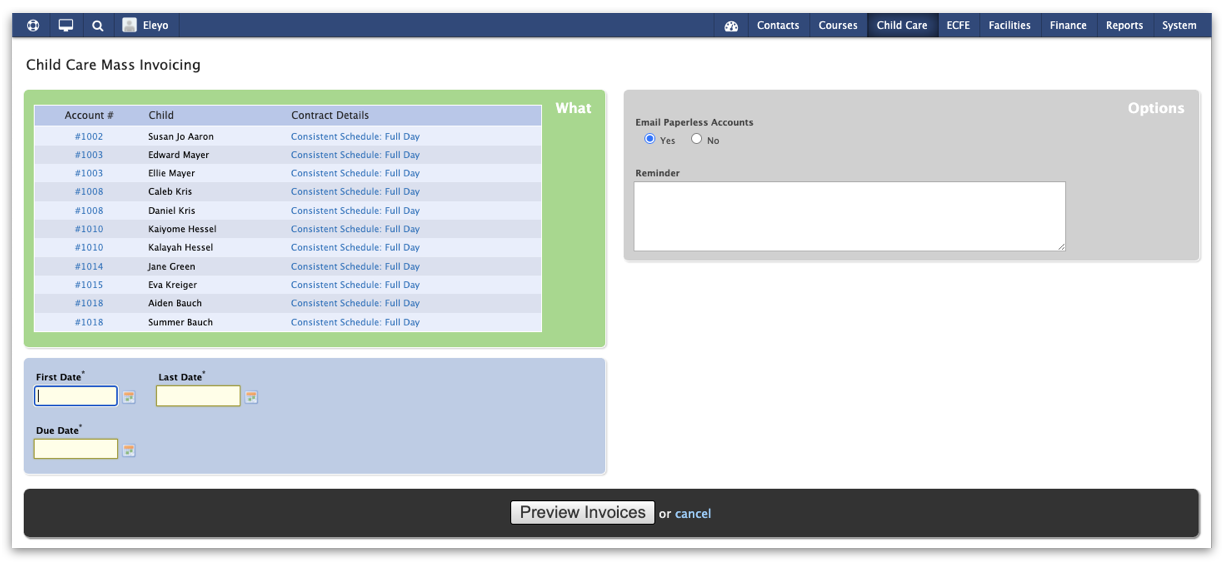Image resolution: width=1225 pixels, height=563 pixels.
Task: Open calendar picker for First Date
Action: [x=129, y=397]
